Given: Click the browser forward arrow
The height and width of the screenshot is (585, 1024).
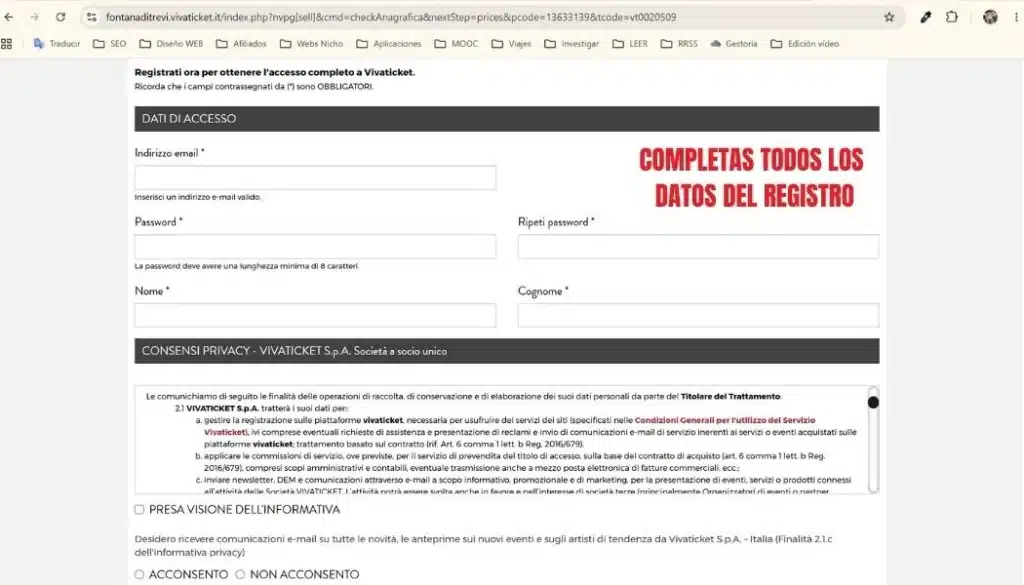Looking at the screenshot, I should 34,17.
